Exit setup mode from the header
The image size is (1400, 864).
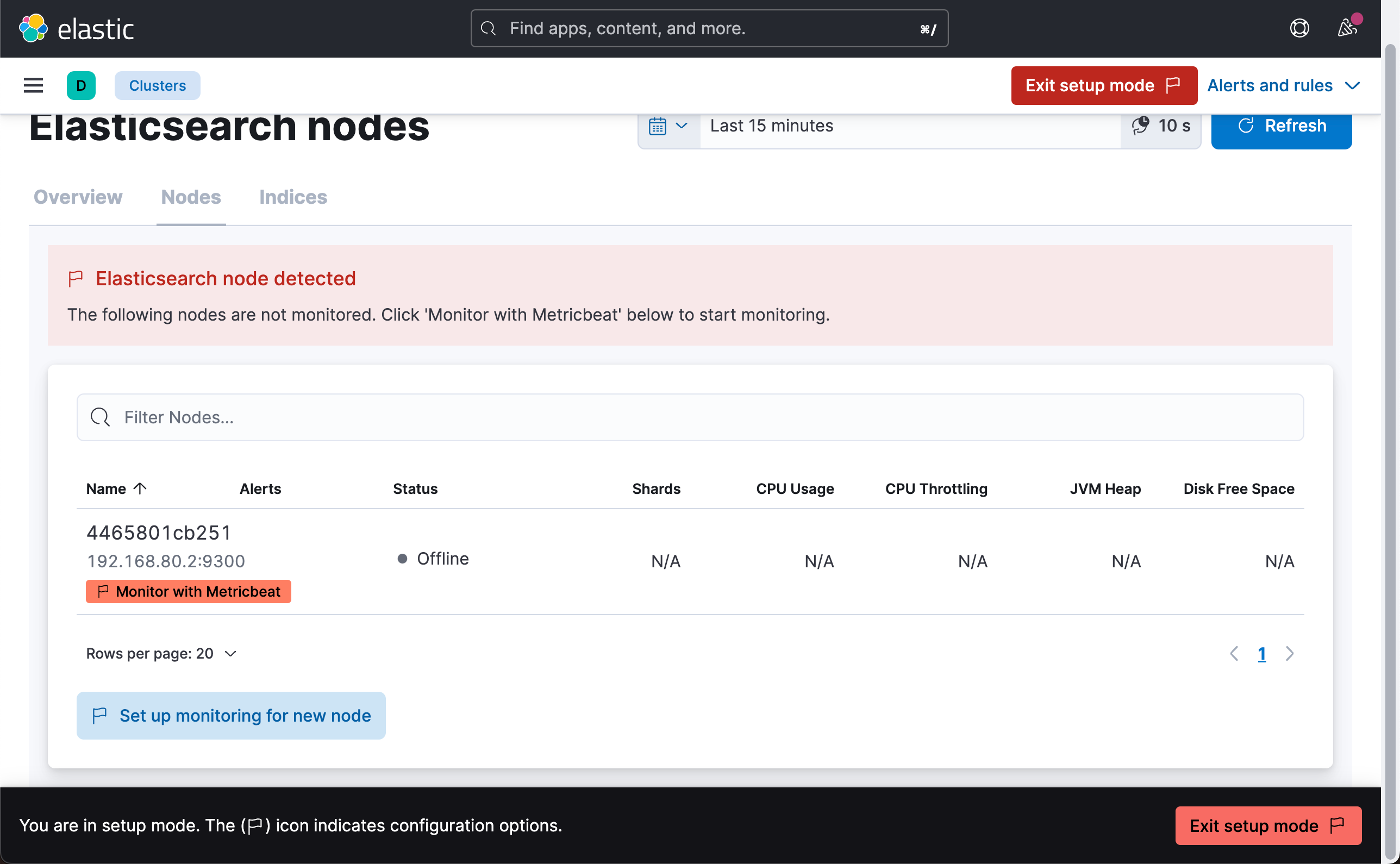click(x=1104, y=86)
